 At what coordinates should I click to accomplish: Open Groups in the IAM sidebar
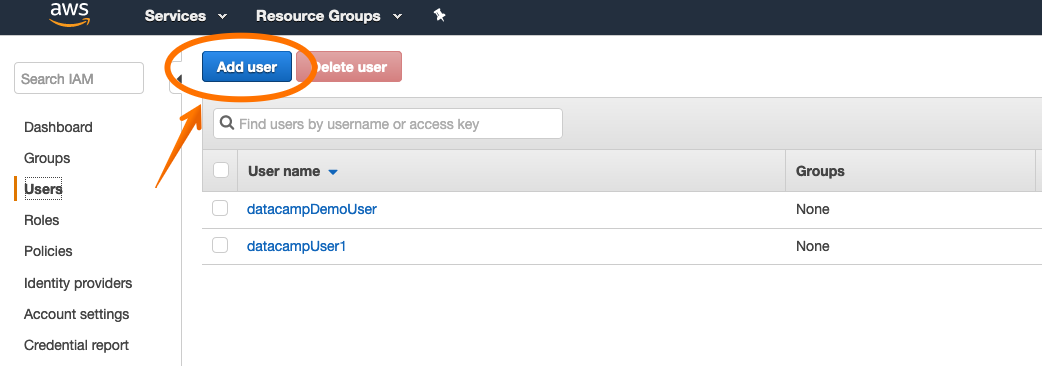(x=47, y=158)
